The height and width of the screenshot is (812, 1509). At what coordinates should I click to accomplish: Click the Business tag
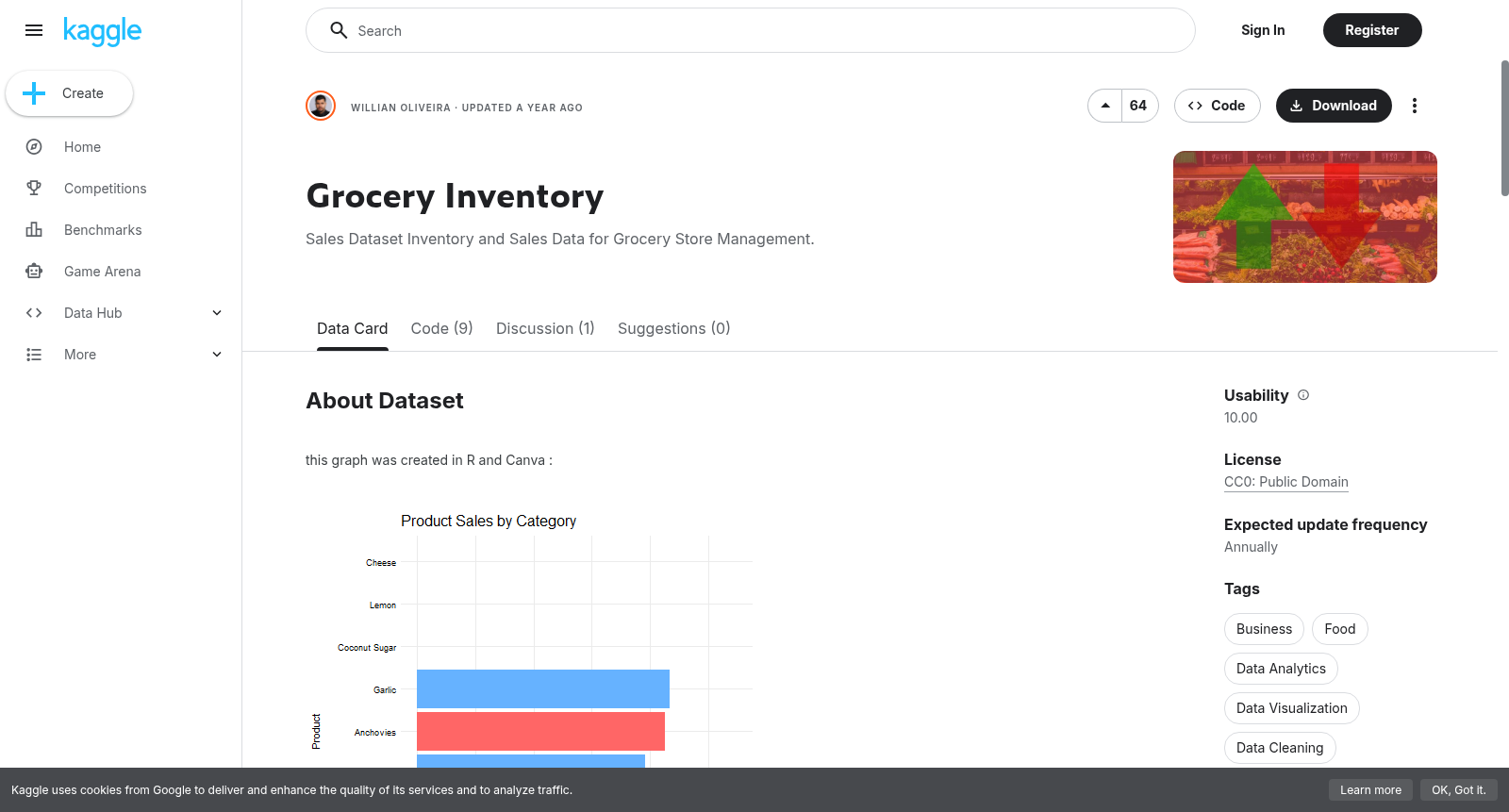[1265, 629]
